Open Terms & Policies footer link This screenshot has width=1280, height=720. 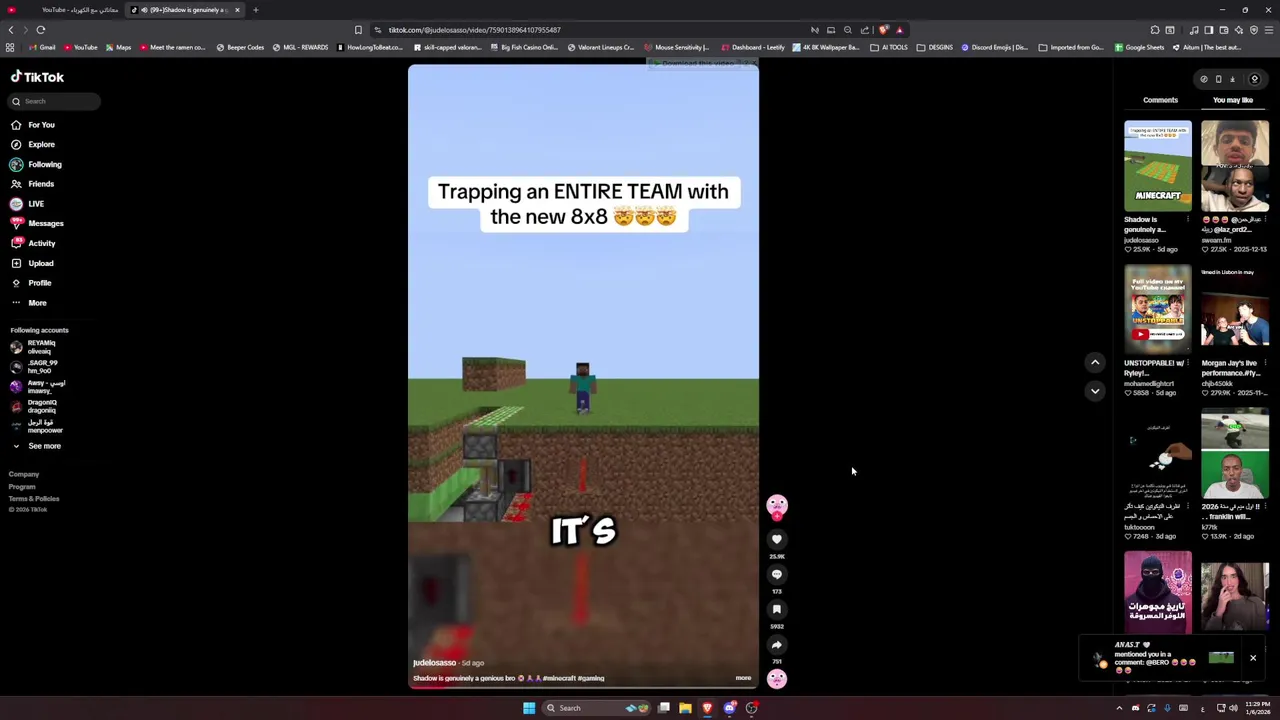pos(34,498)
